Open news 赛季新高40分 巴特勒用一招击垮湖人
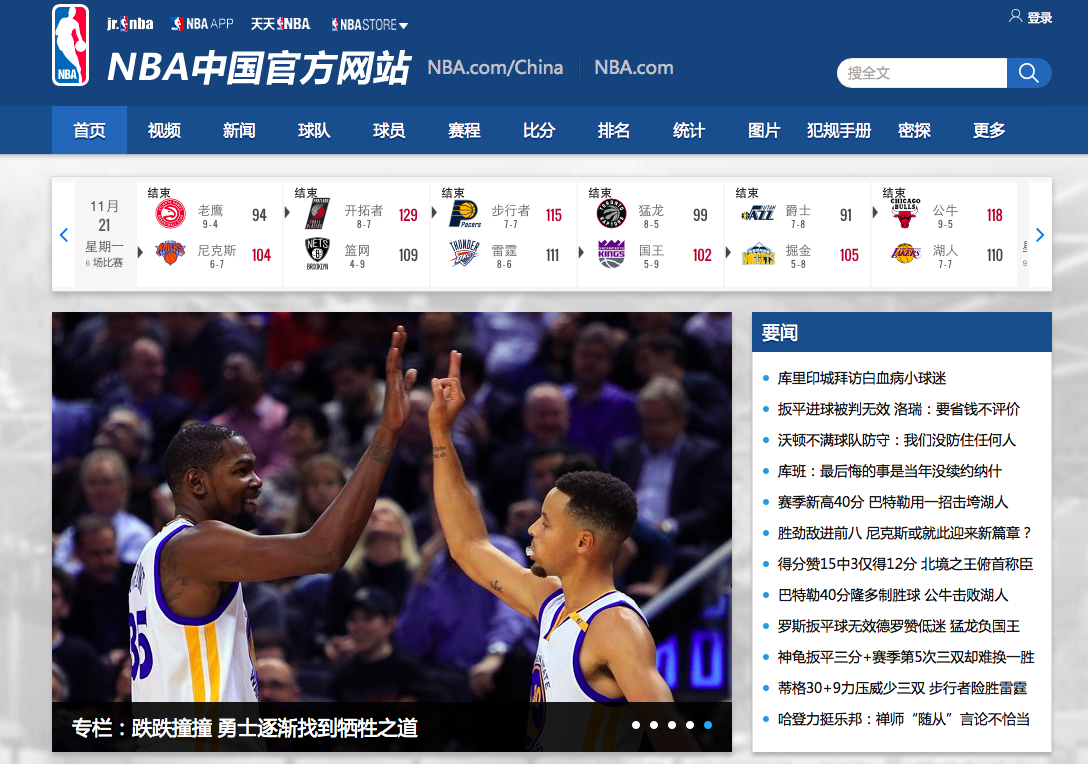Image resolution: width=1088 pixels, height=764 pixels. pyautogui.click(x=893, y=502)
